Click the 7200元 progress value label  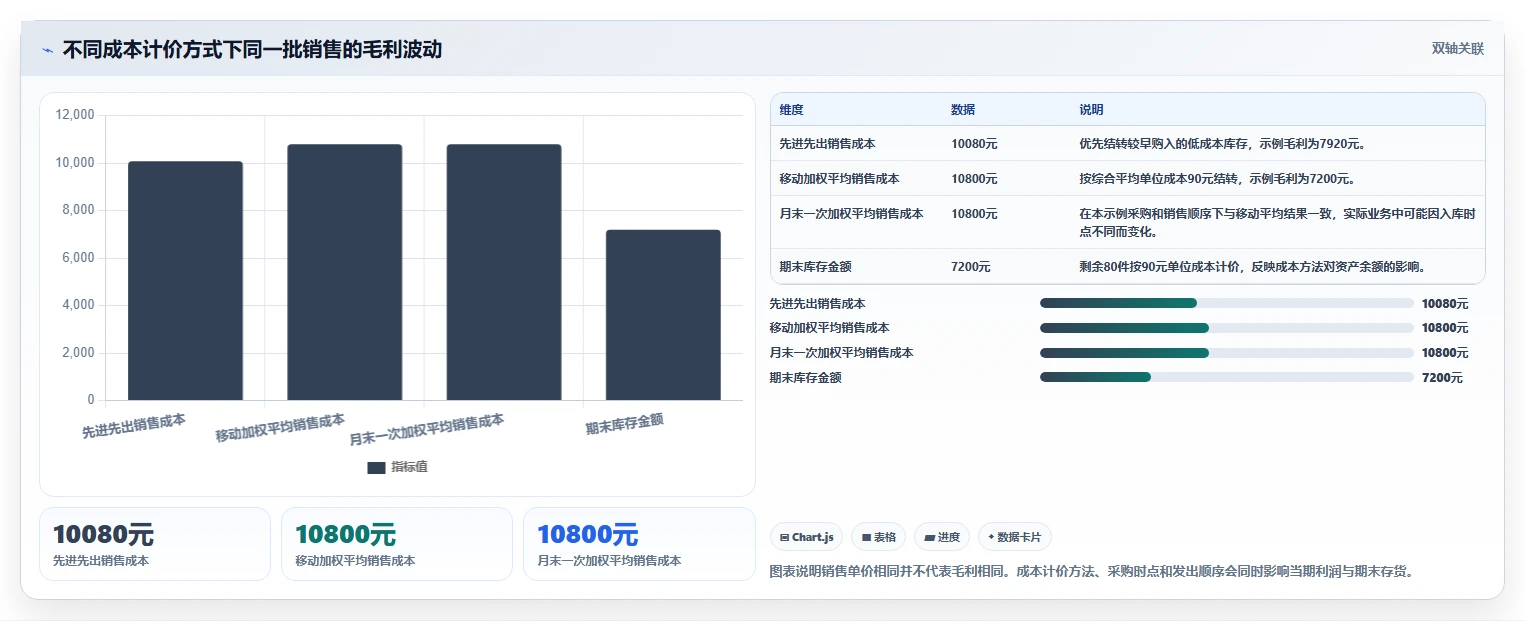pos(1442,378)
